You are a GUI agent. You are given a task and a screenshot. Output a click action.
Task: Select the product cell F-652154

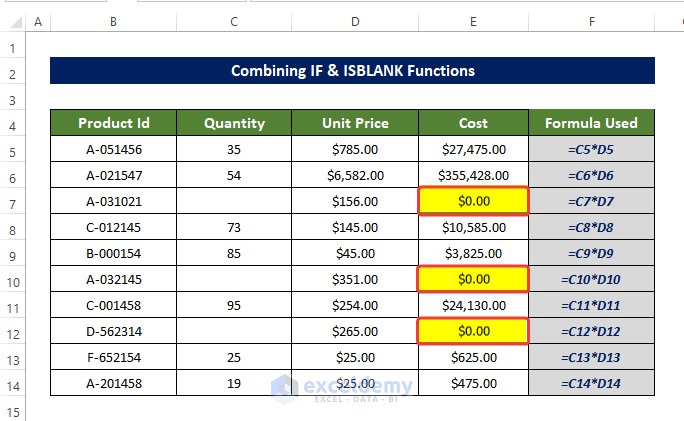(113, 357)
